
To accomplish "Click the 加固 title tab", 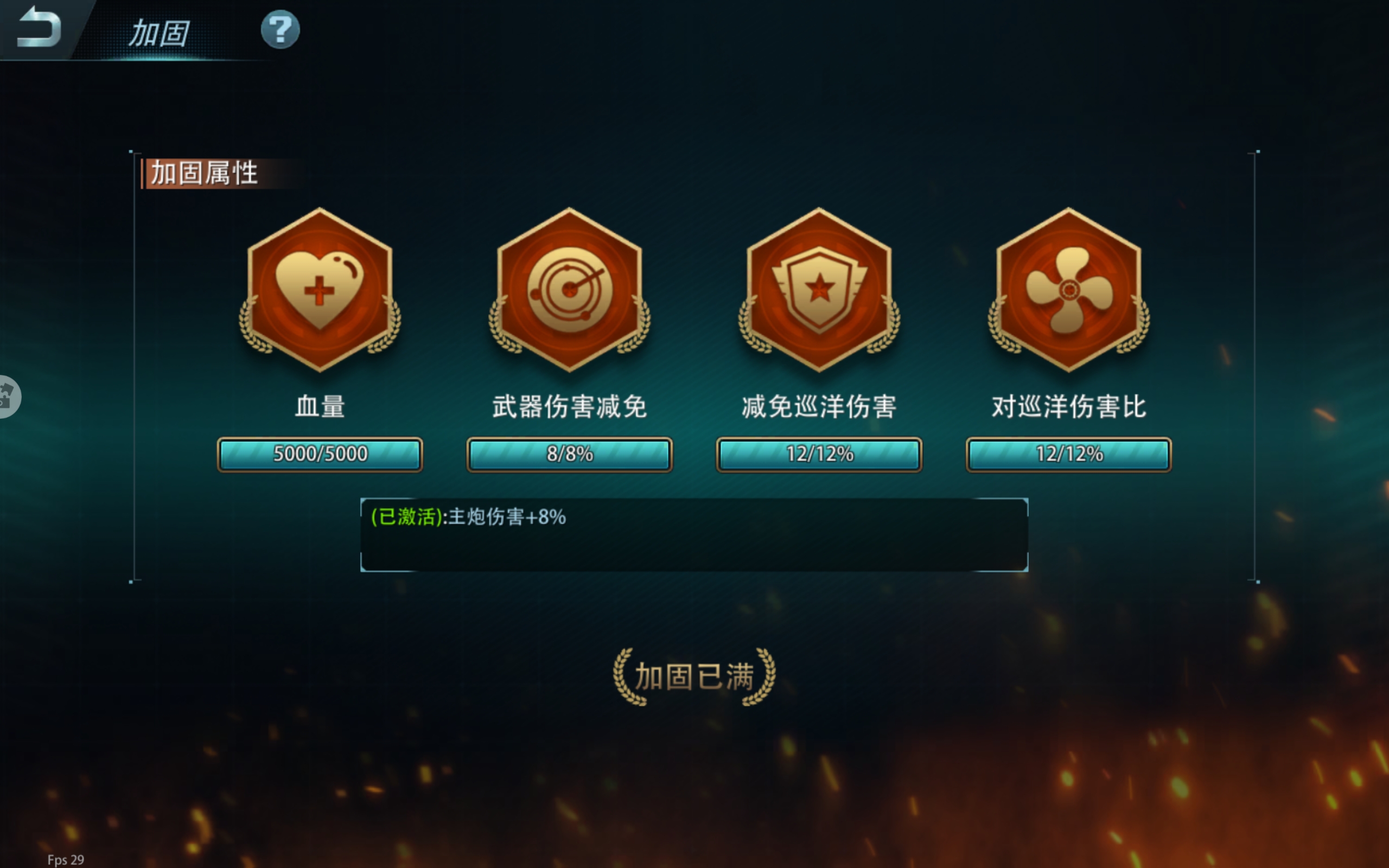I will [x=158, y=33].
